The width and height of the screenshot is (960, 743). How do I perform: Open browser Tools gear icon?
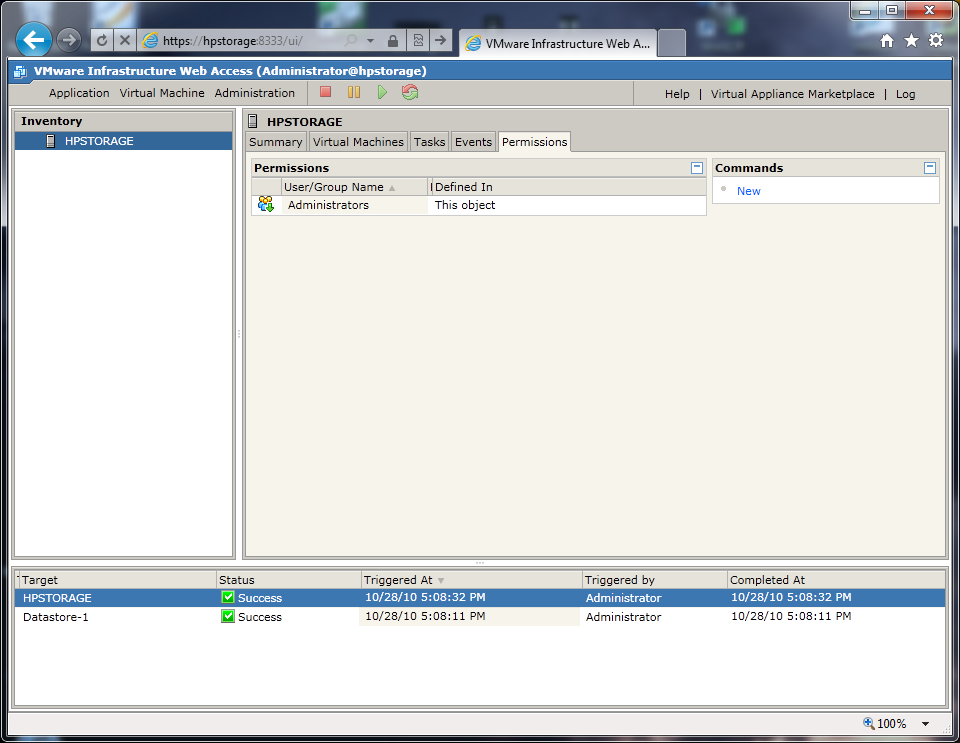click(936, 41)
